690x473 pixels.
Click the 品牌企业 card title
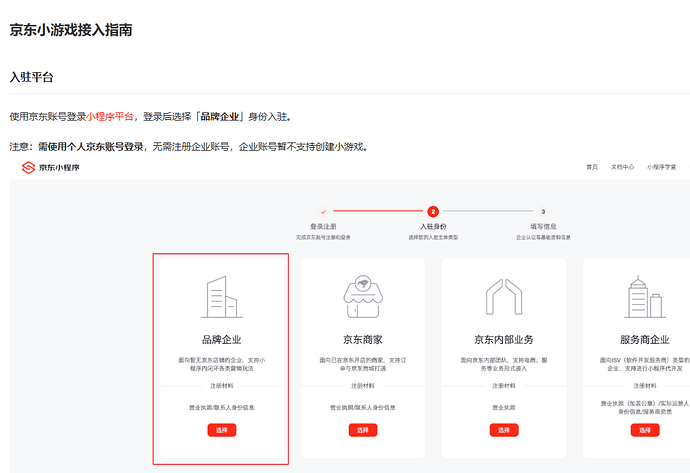click(x=222, y=340)
